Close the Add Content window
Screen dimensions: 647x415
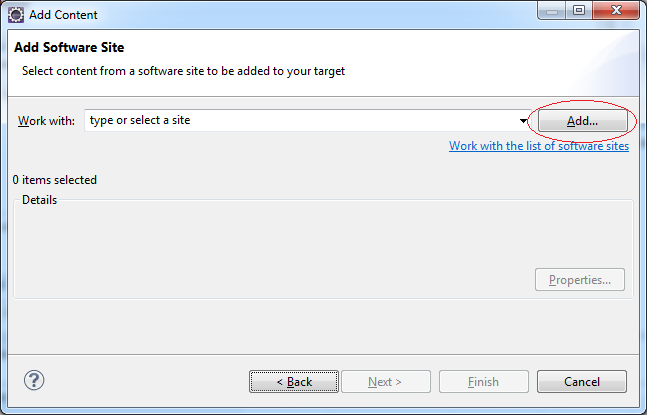click(x=616, y=11)
